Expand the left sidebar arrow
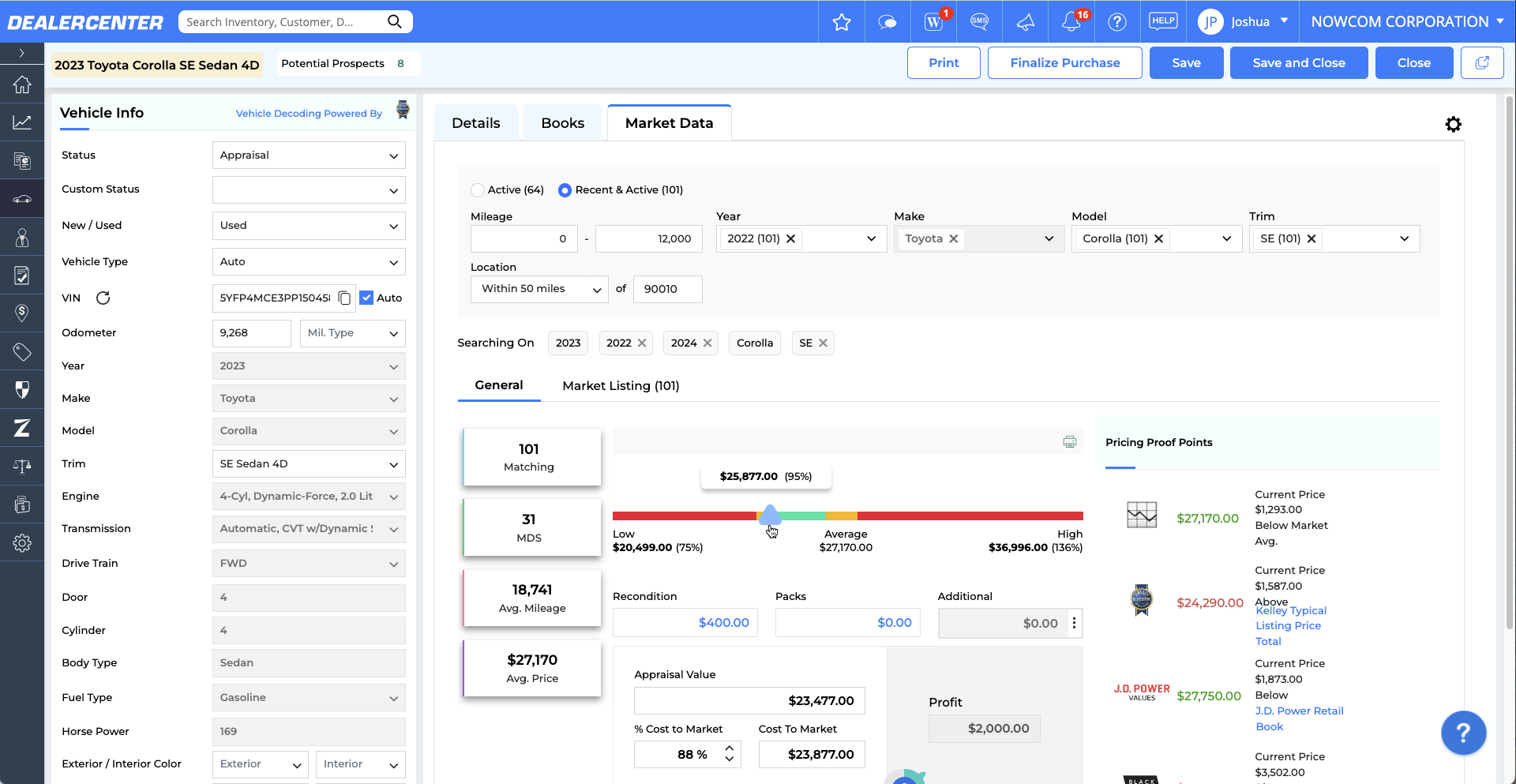Image resolution: width=1516 pixels, height=784 pixels. [x=22, y=53]
